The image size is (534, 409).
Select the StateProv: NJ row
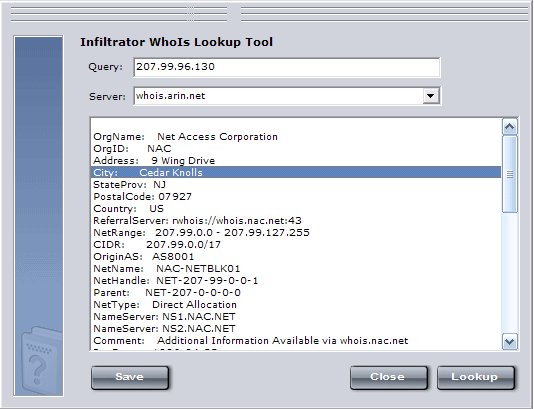(297, 185)
